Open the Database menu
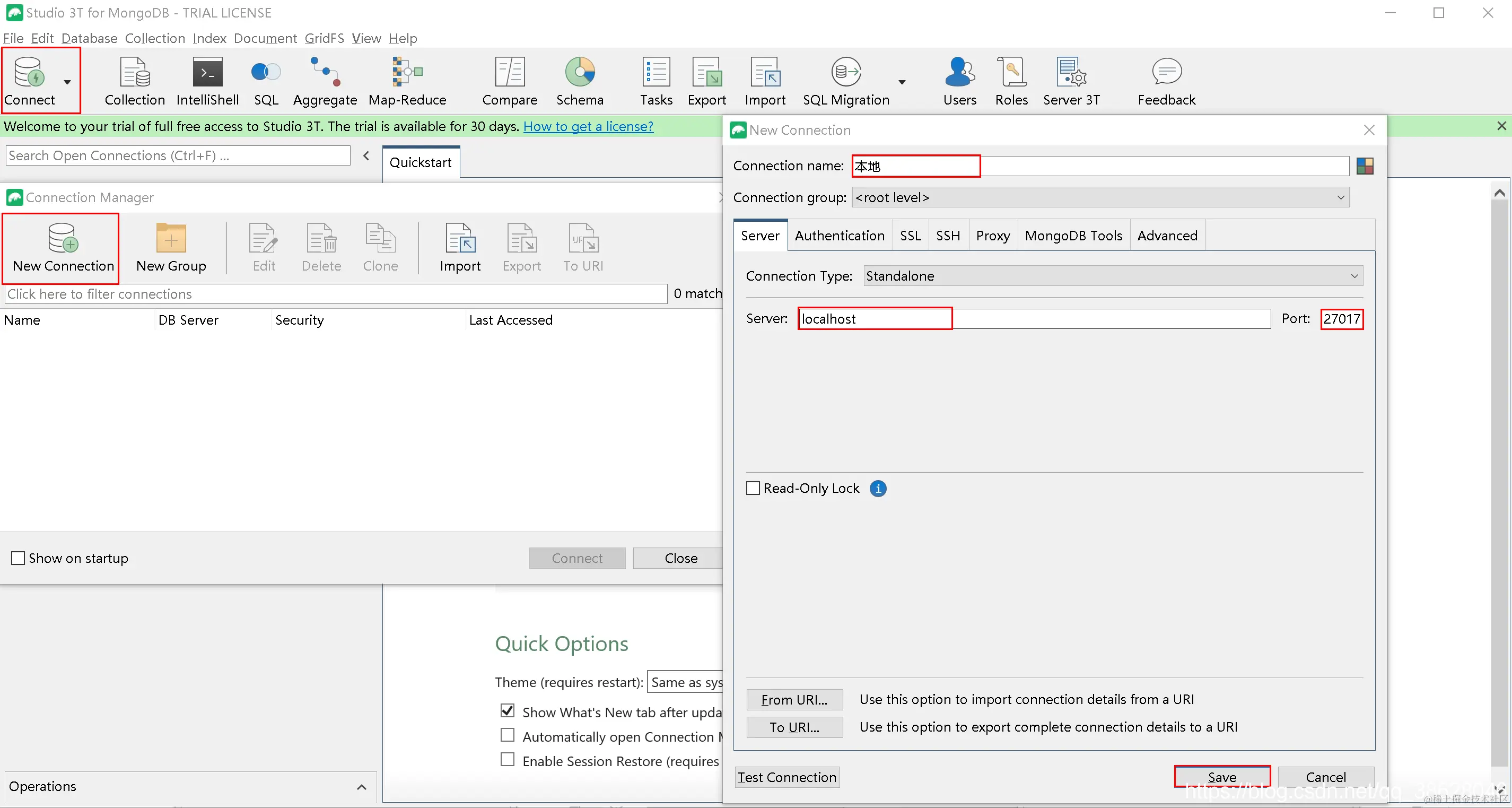1512x808 pixels. point(89,38)
